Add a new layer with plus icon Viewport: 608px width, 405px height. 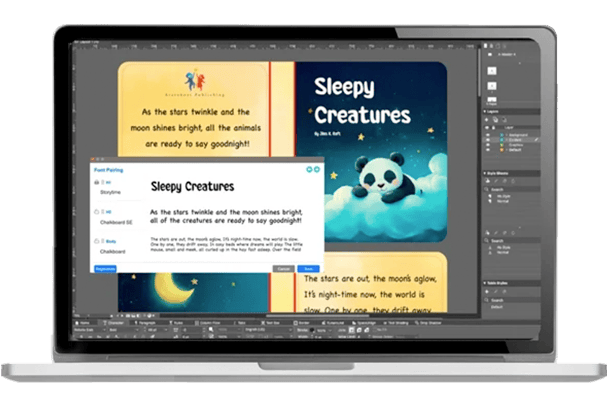pyautogui.click(x=487, y=119)
